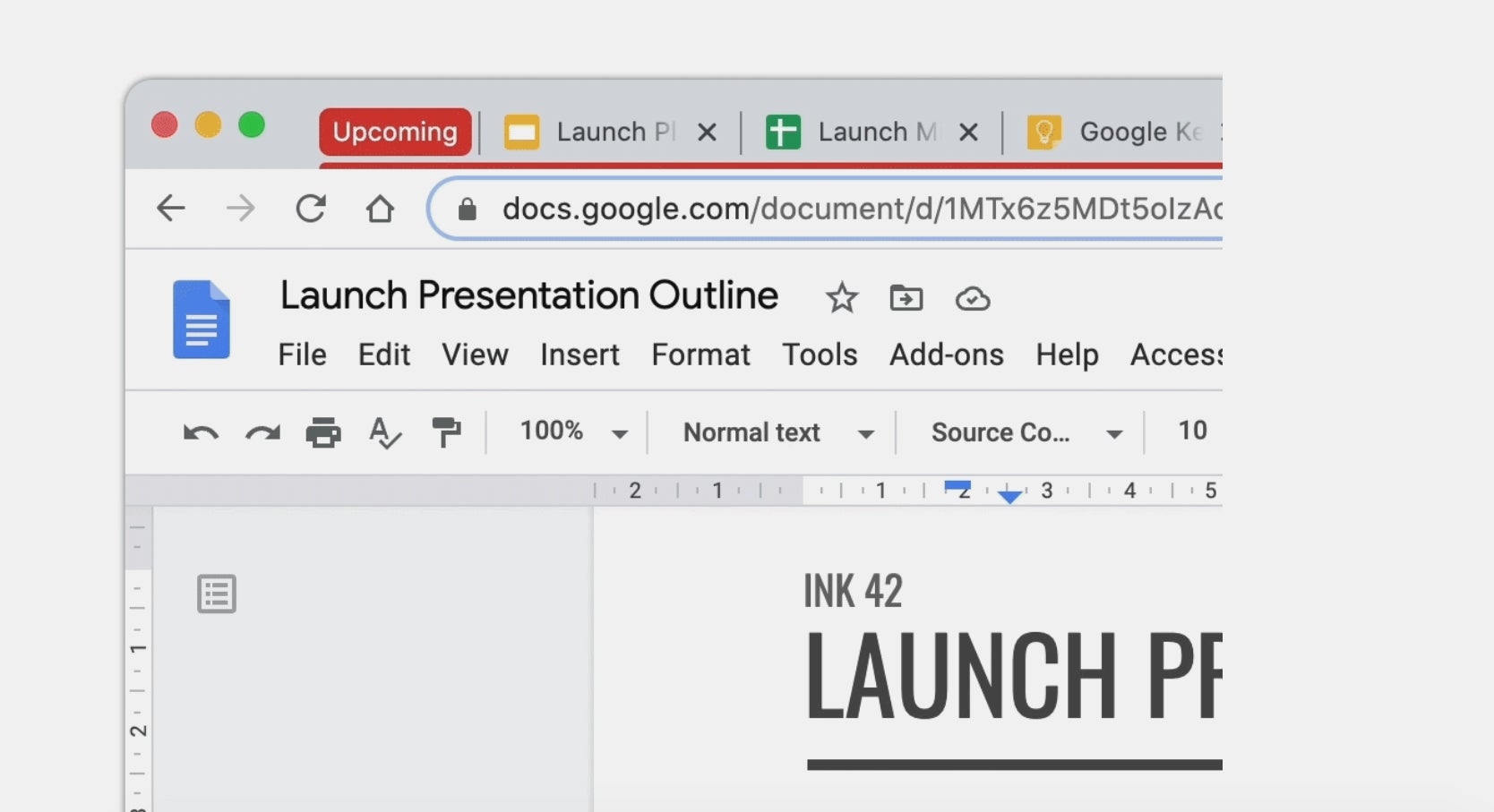Viewport: 1494px width, 812px height.
Task: Run spelling and grammar check icon
Action: [385, 433]
